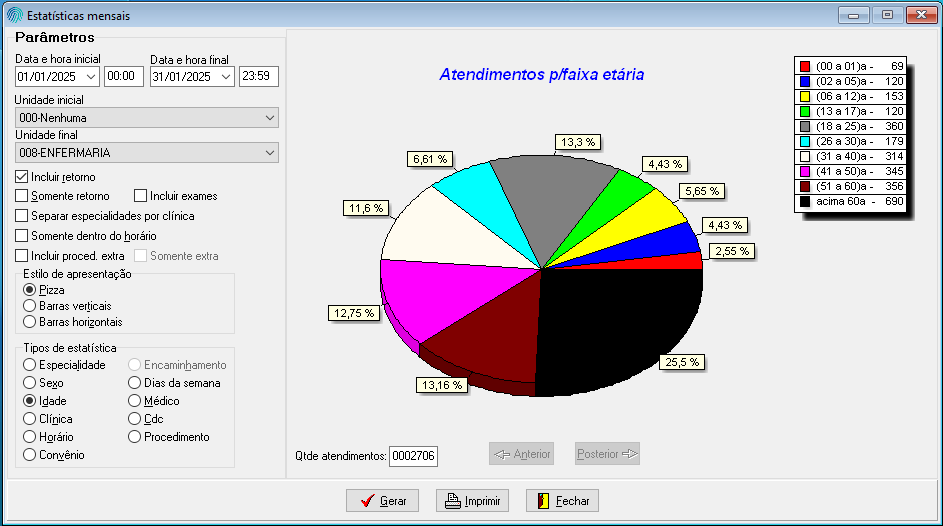Viewport: 943px width, 526px height.
Task: Expand the Unidade inicial dropdown
Action: click(269, 118)
